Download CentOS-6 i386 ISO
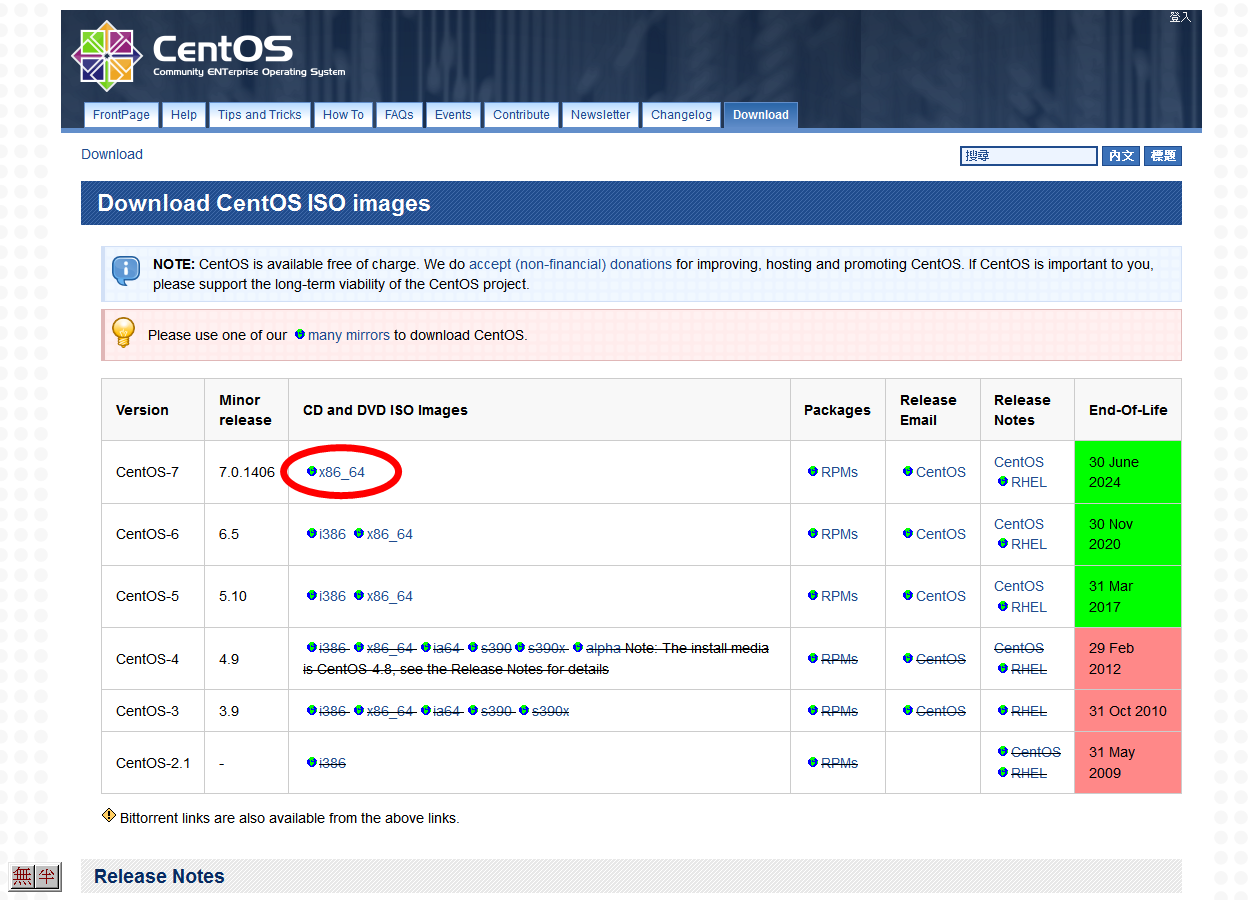 (x=332, y=534)
